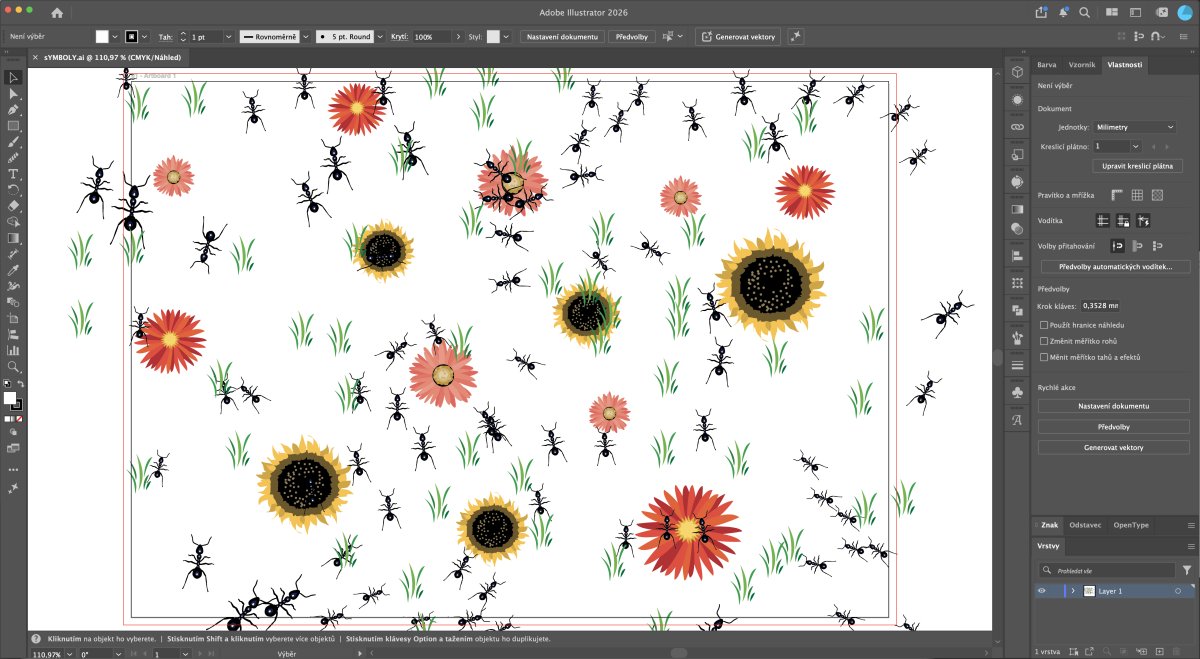Toggle smart guides icon in Vodítka

tap(1143, 220)
